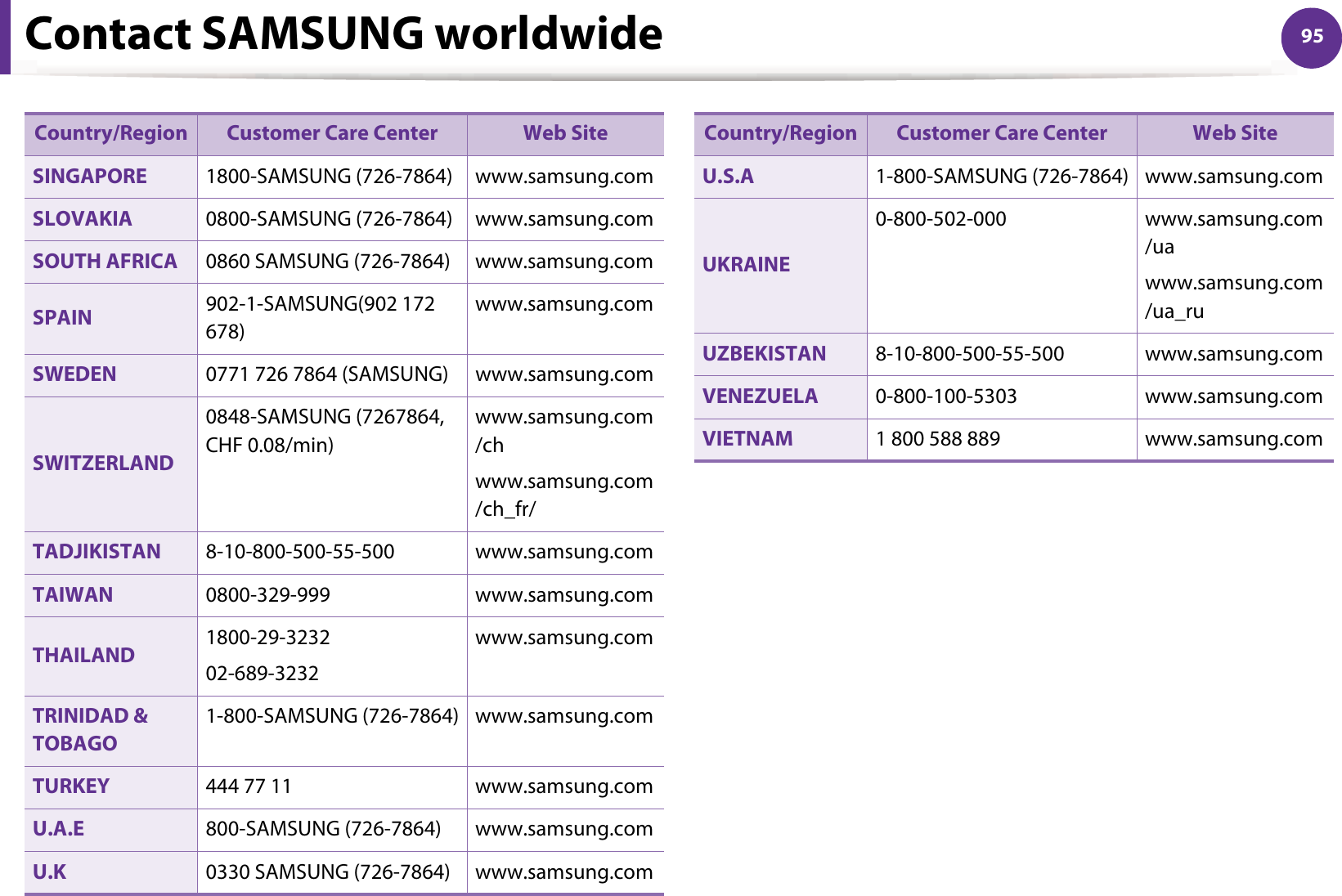Viewport: 1342px width, 896px height.
Task: Click the page number 95 badge
Action: pyautogui.click(x=1311, y=37)
